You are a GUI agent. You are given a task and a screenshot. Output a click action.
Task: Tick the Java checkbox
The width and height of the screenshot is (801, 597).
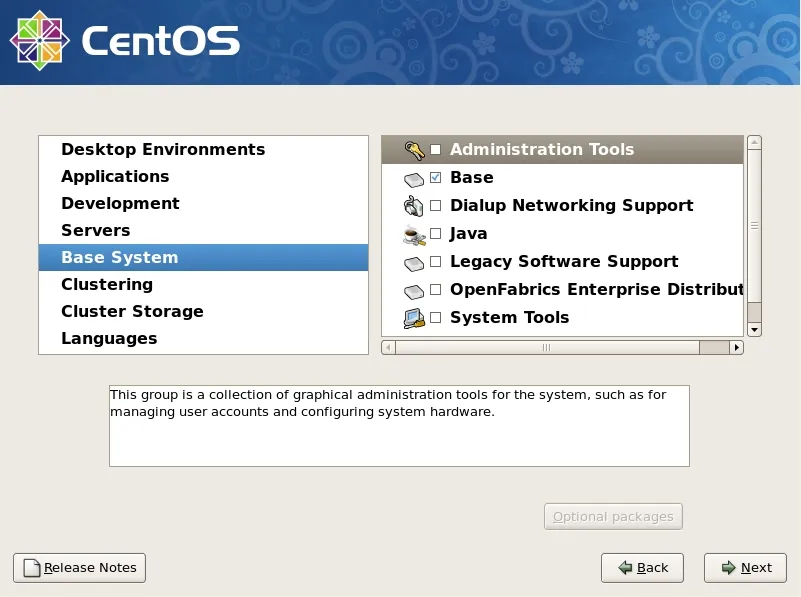[x=436, y=233]
